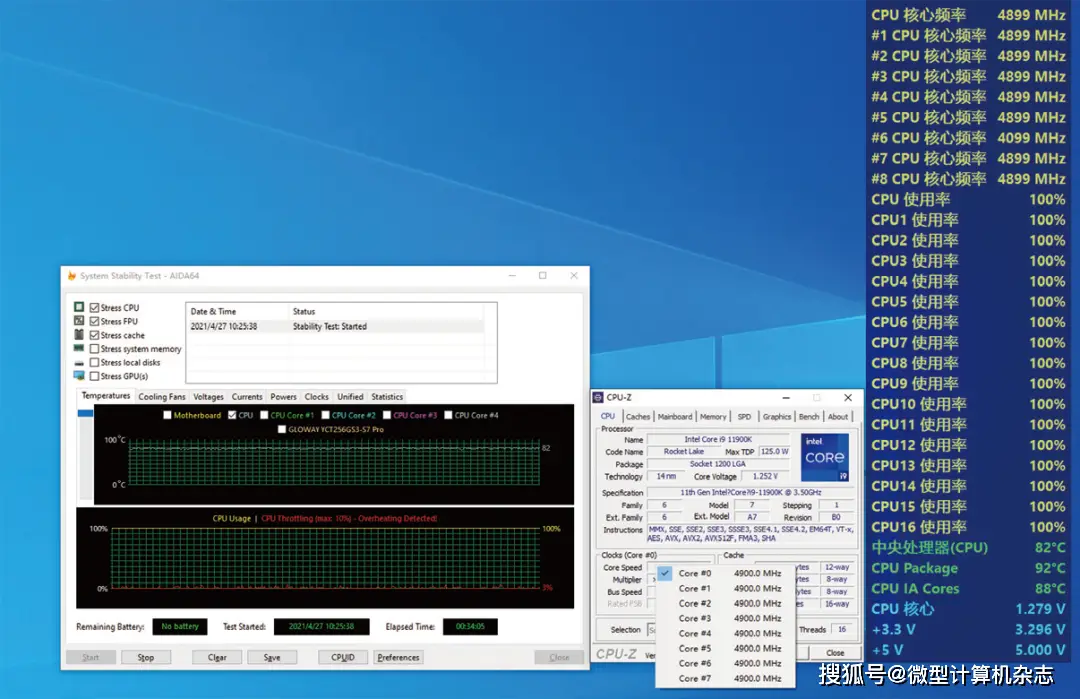Enable the GLOWAY YCT256GS3-S7 Pro checkbox

tap(282, 429)
